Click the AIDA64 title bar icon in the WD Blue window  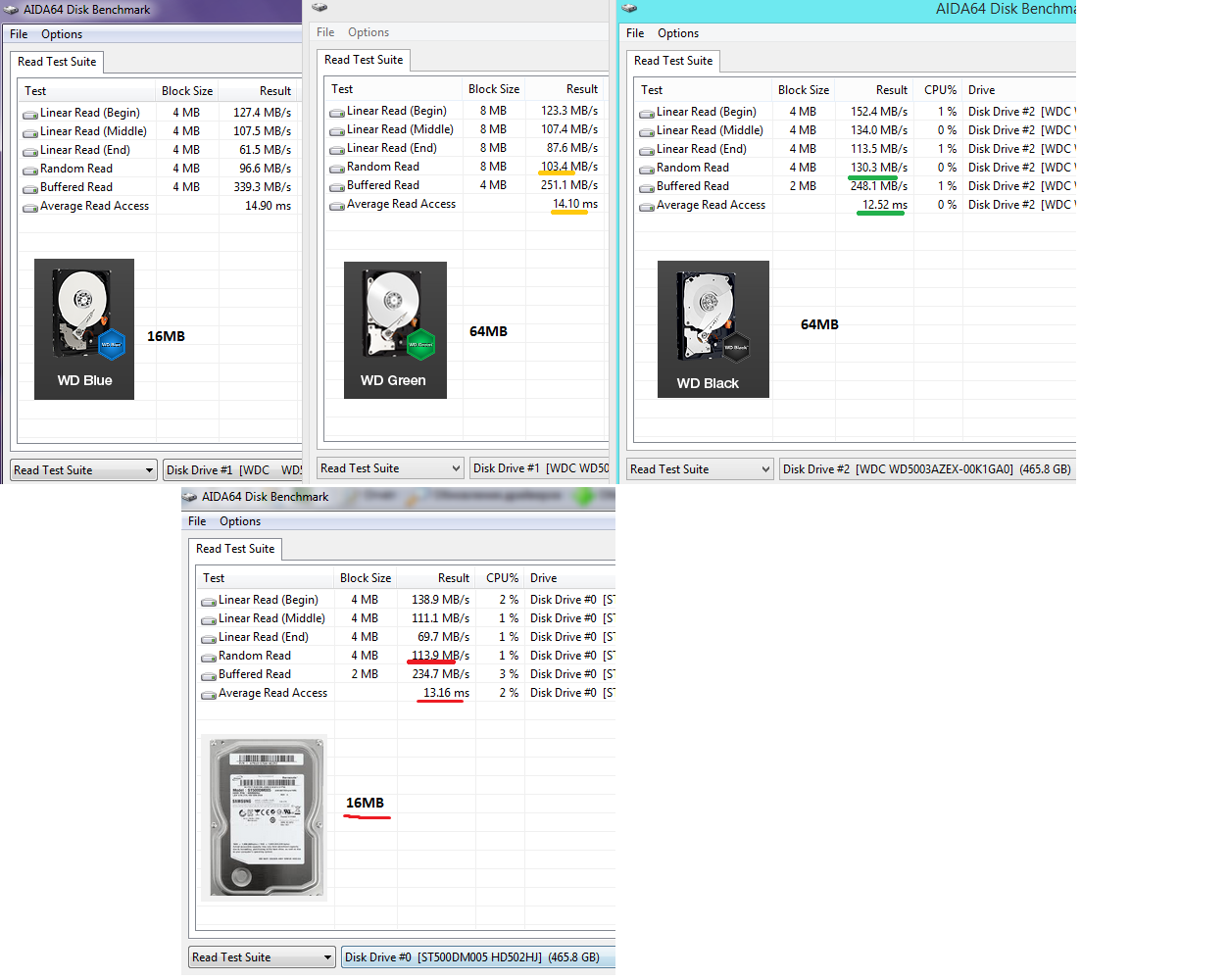(x=12, y=10)
